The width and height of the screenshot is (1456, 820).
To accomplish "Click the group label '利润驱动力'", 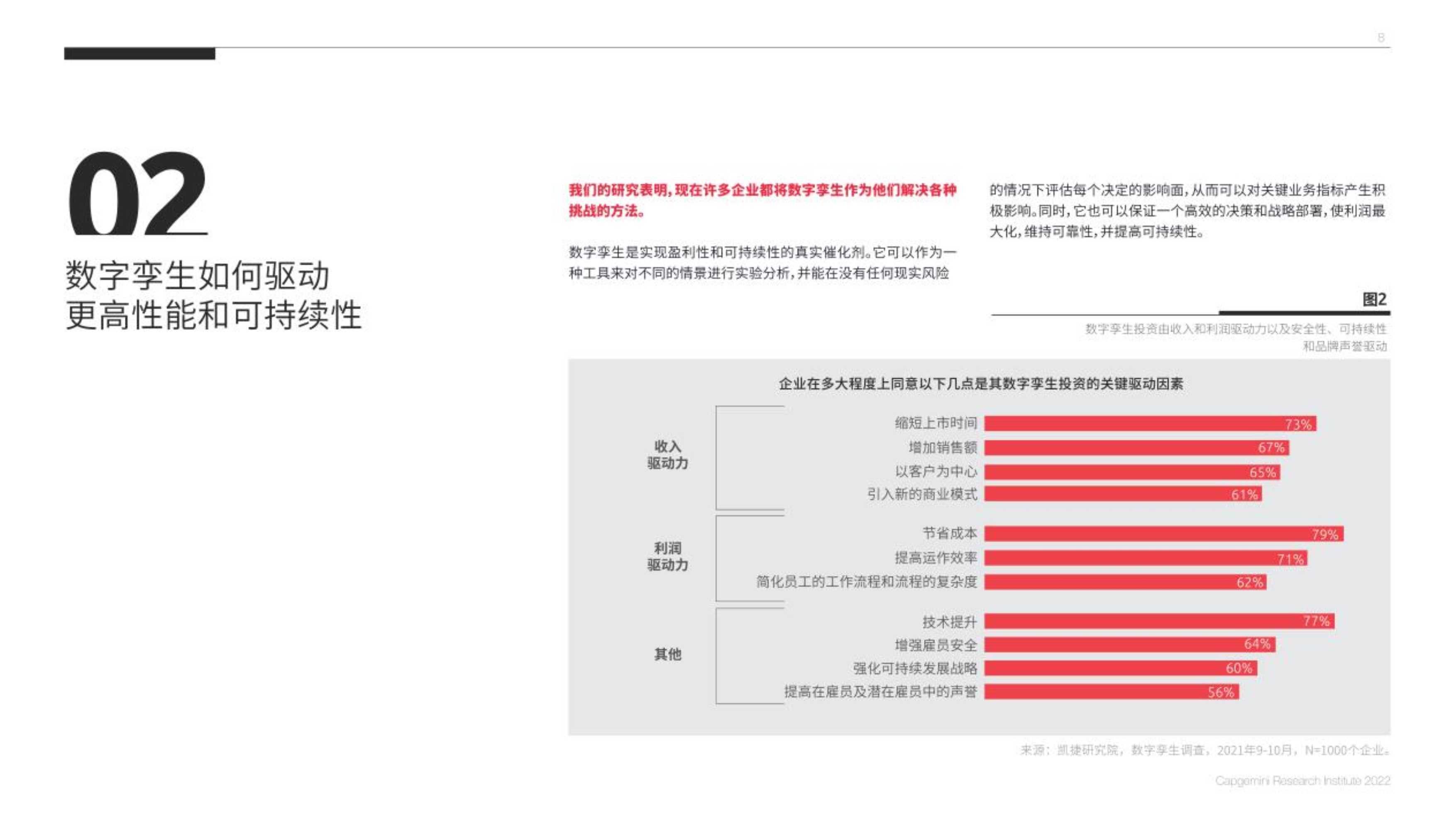I will click(x=667, y=556).
